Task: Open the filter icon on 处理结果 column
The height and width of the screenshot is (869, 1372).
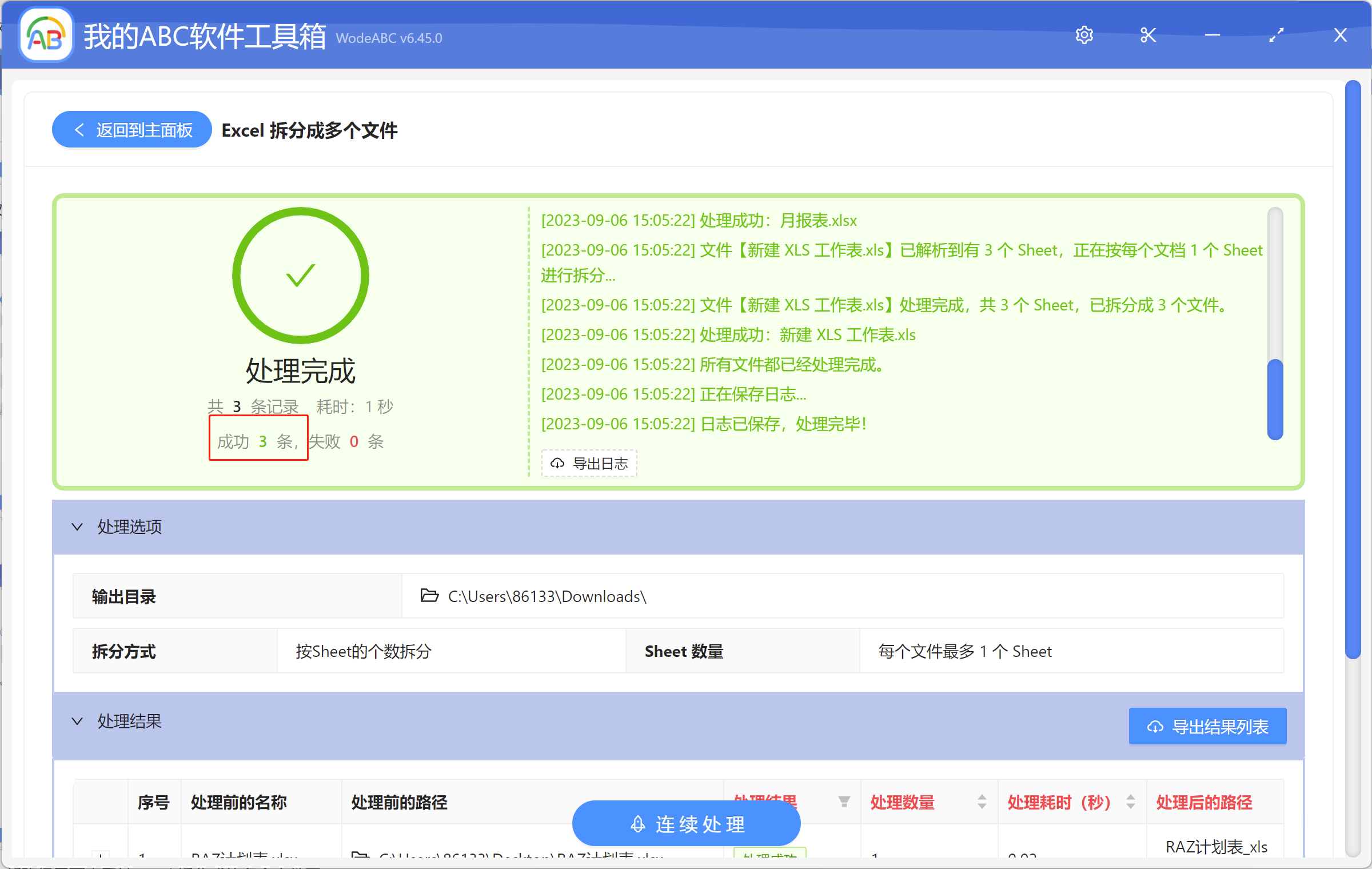Action: click(844, 802)
